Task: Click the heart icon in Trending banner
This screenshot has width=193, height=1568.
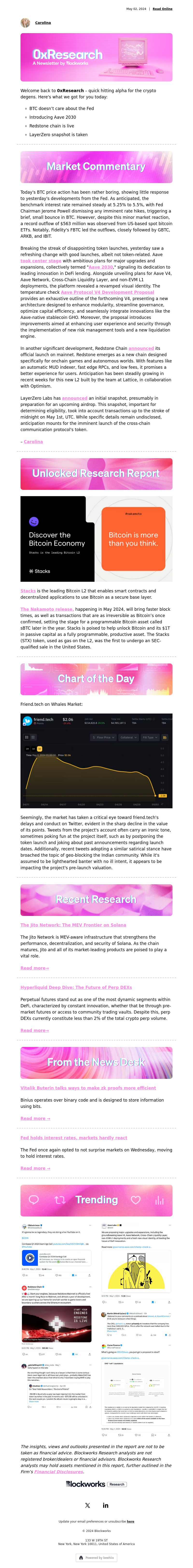Action: (x=135, y=1199)
